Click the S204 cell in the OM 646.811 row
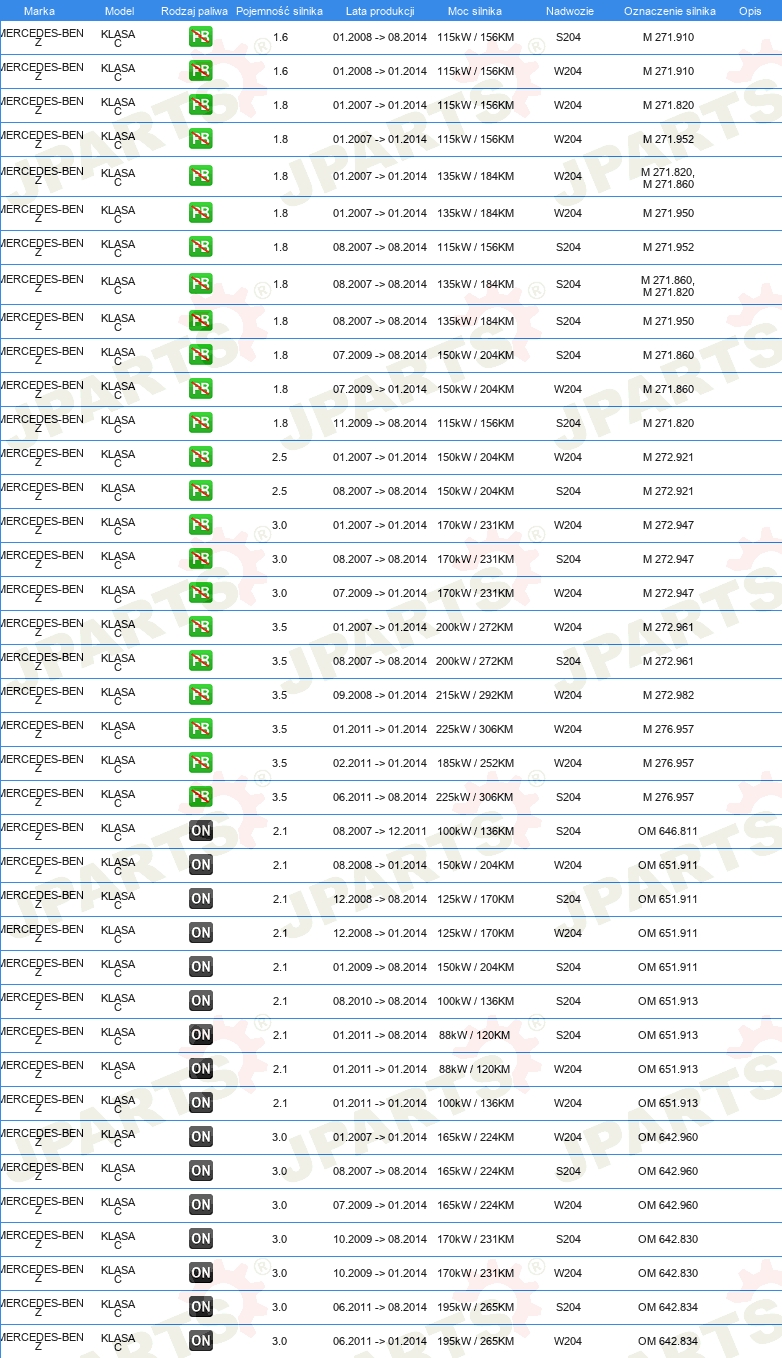Viewport: 782px width, 1358px height. (x=568, y=831)
